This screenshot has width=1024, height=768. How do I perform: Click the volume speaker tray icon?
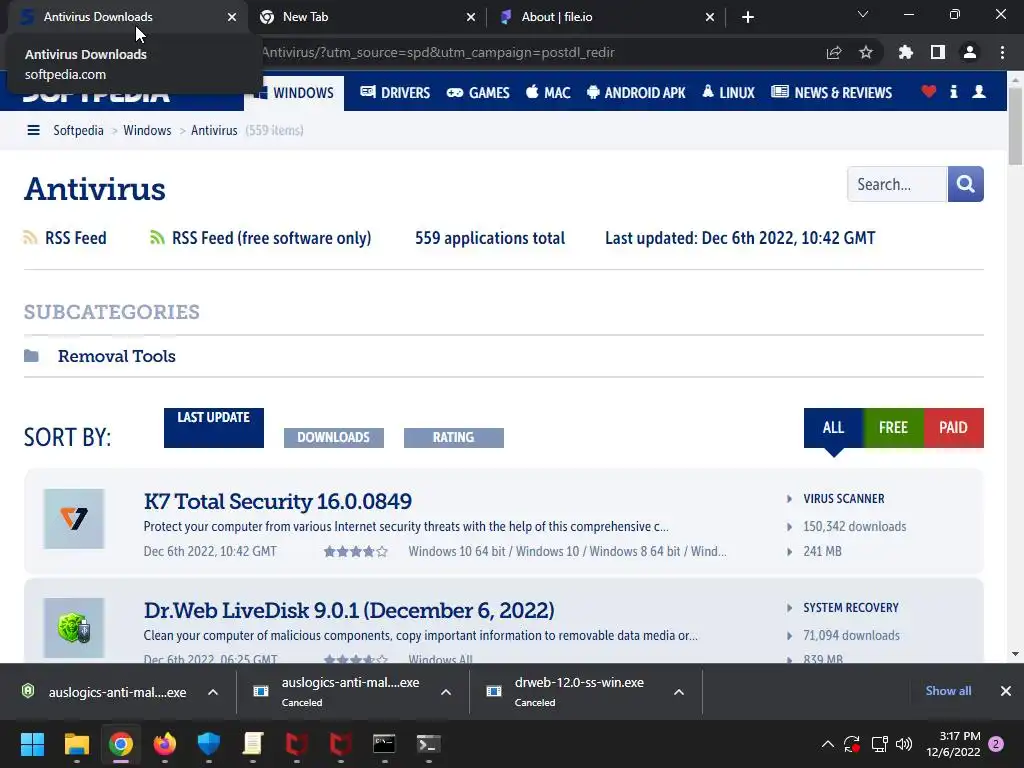(904, 744)
